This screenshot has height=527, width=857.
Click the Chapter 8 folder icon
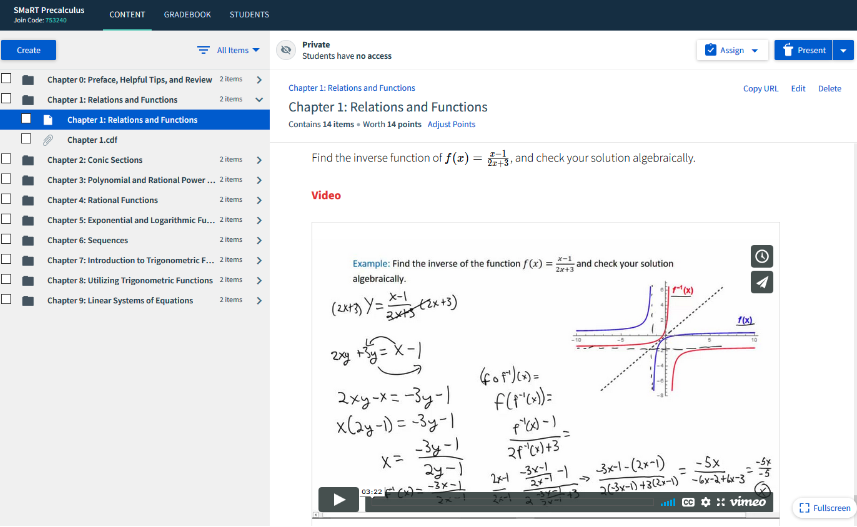pos(28,281)
